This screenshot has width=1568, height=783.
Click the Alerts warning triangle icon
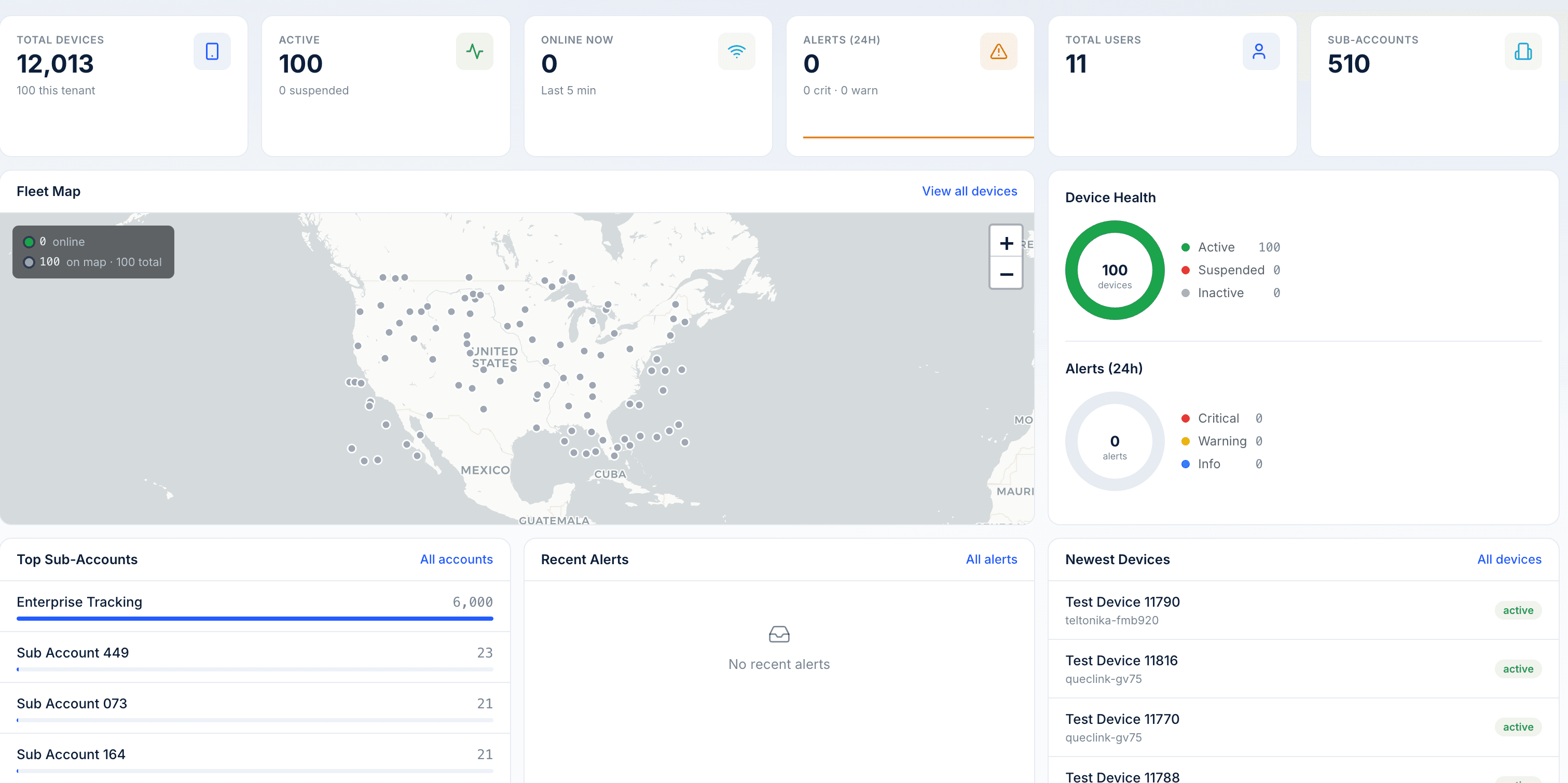coord(998,52)
